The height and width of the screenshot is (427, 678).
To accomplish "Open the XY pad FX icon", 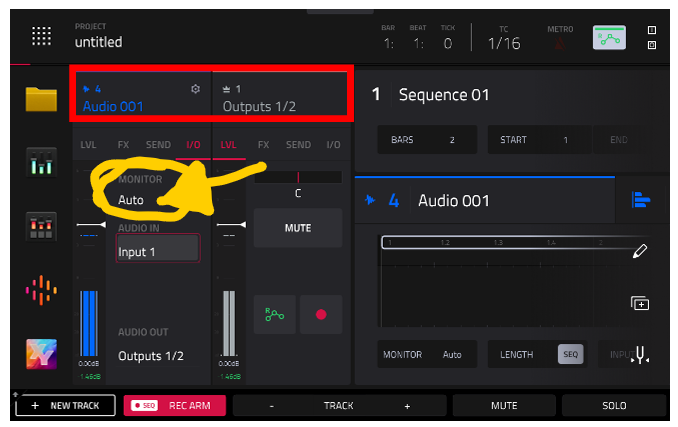I will tap(41, 354).
